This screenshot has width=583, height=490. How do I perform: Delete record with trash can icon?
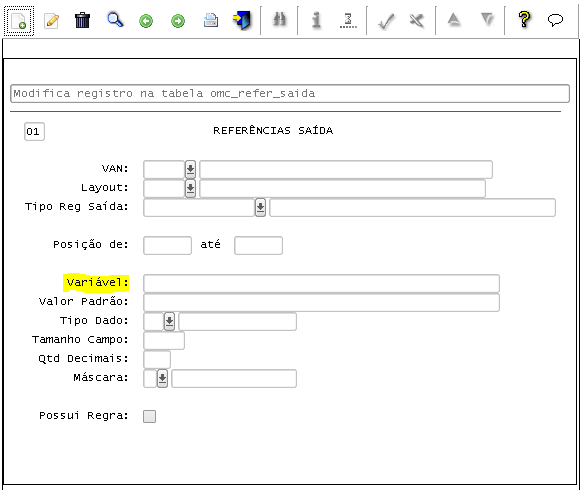point(83,20)
